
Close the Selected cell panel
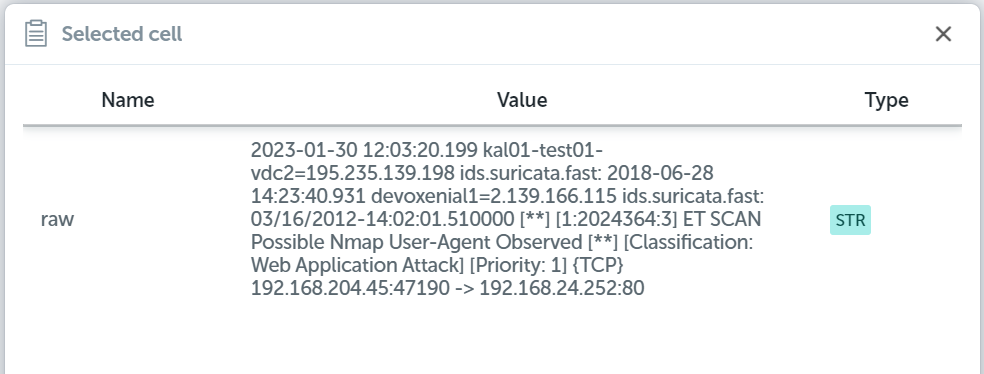[x=943, y=34]
